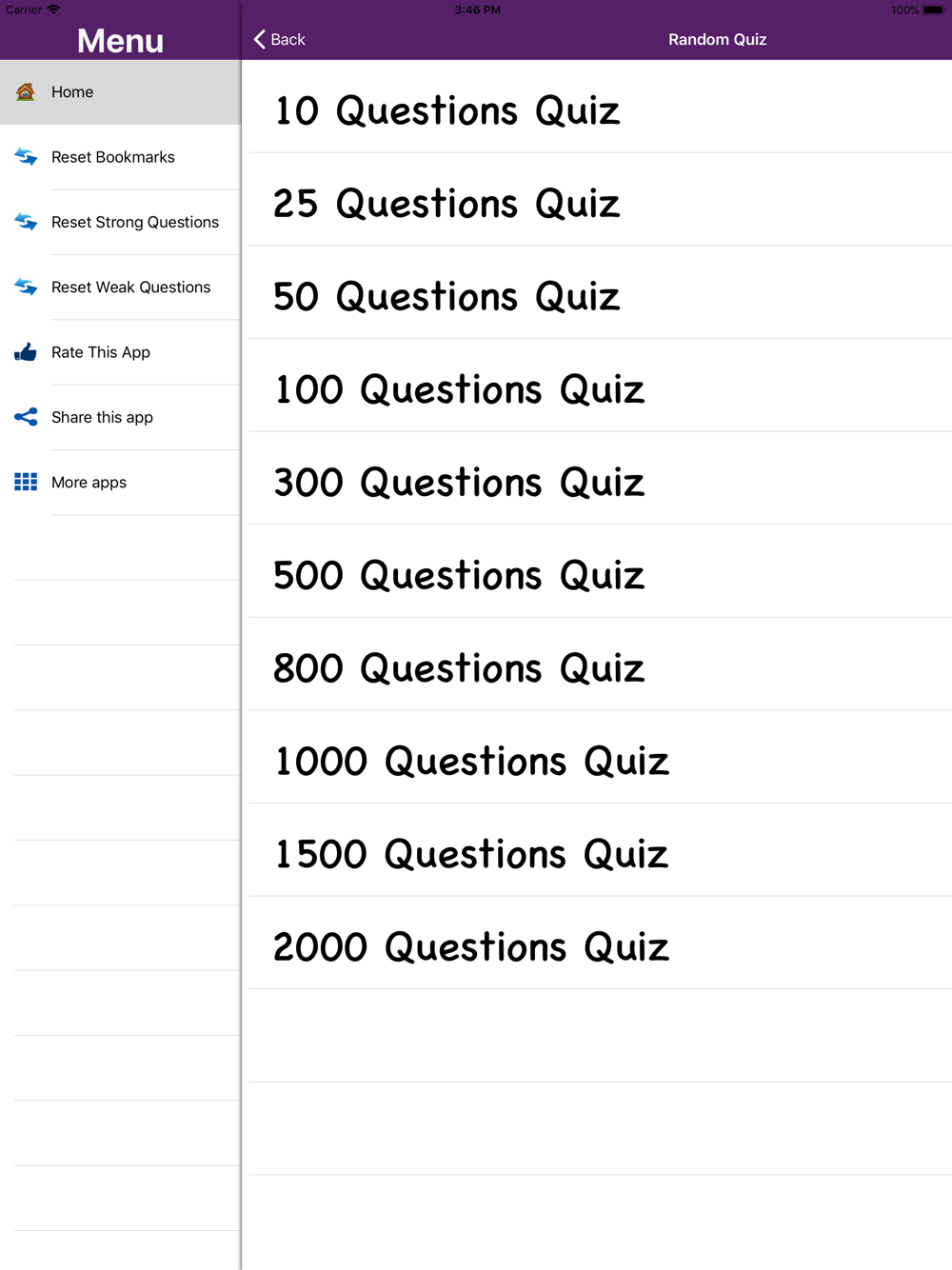Click the Reset Weak Questions arrows icon
The height and width of the screenshot is (1270, 952).
click(26, 287)
